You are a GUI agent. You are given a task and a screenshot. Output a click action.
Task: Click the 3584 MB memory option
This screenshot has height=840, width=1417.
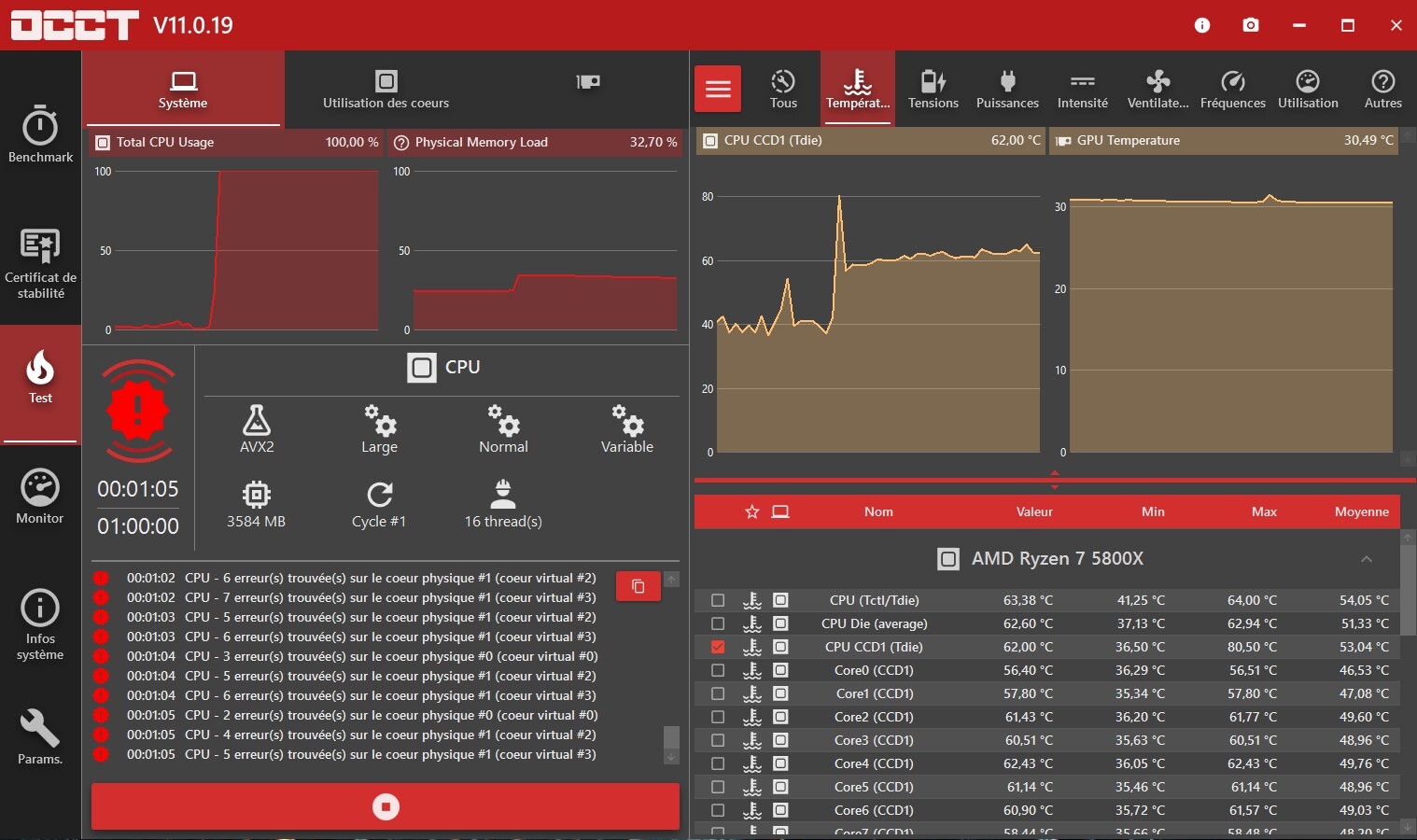[257, 504]
